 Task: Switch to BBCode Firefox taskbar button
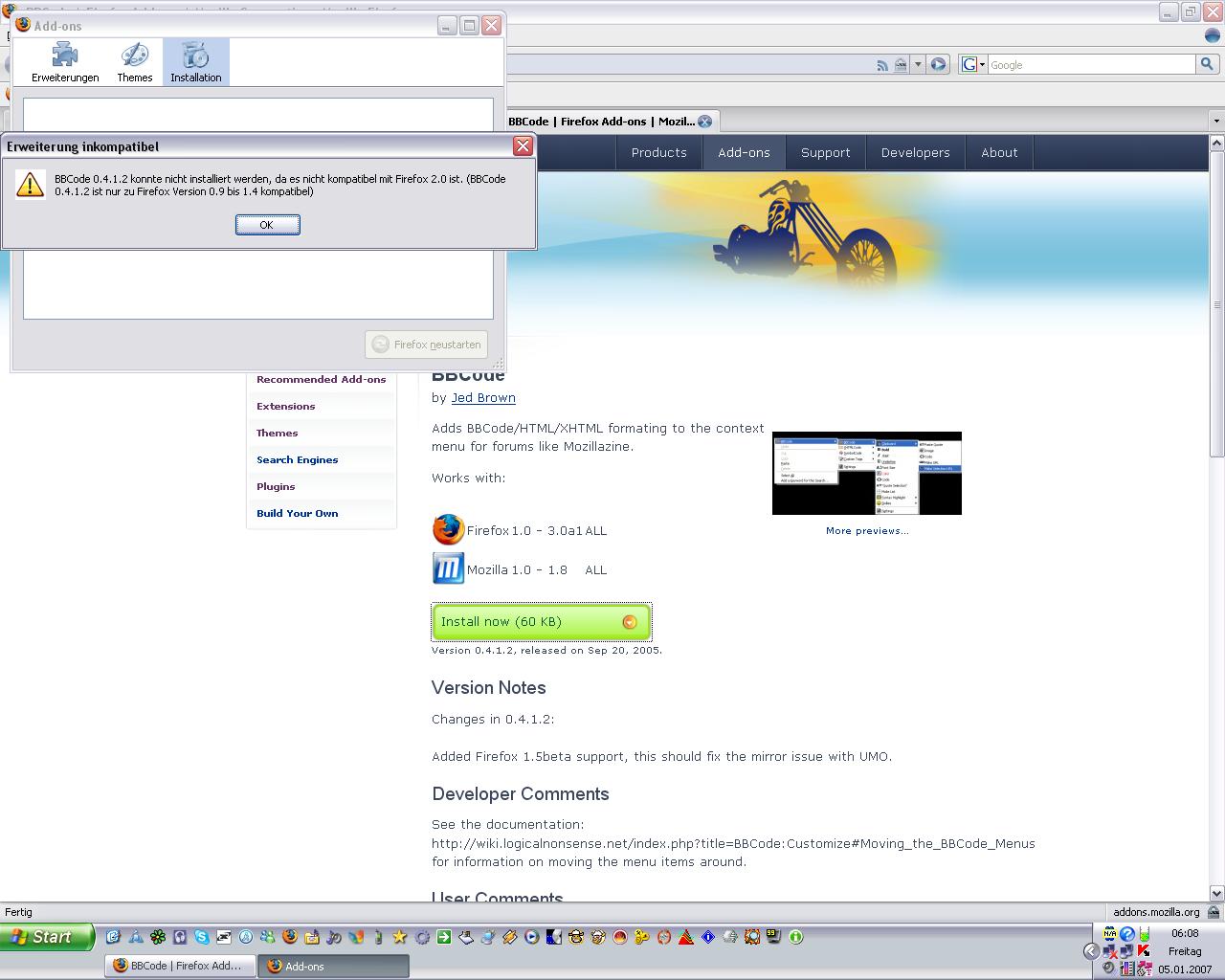tap(181, 966)
